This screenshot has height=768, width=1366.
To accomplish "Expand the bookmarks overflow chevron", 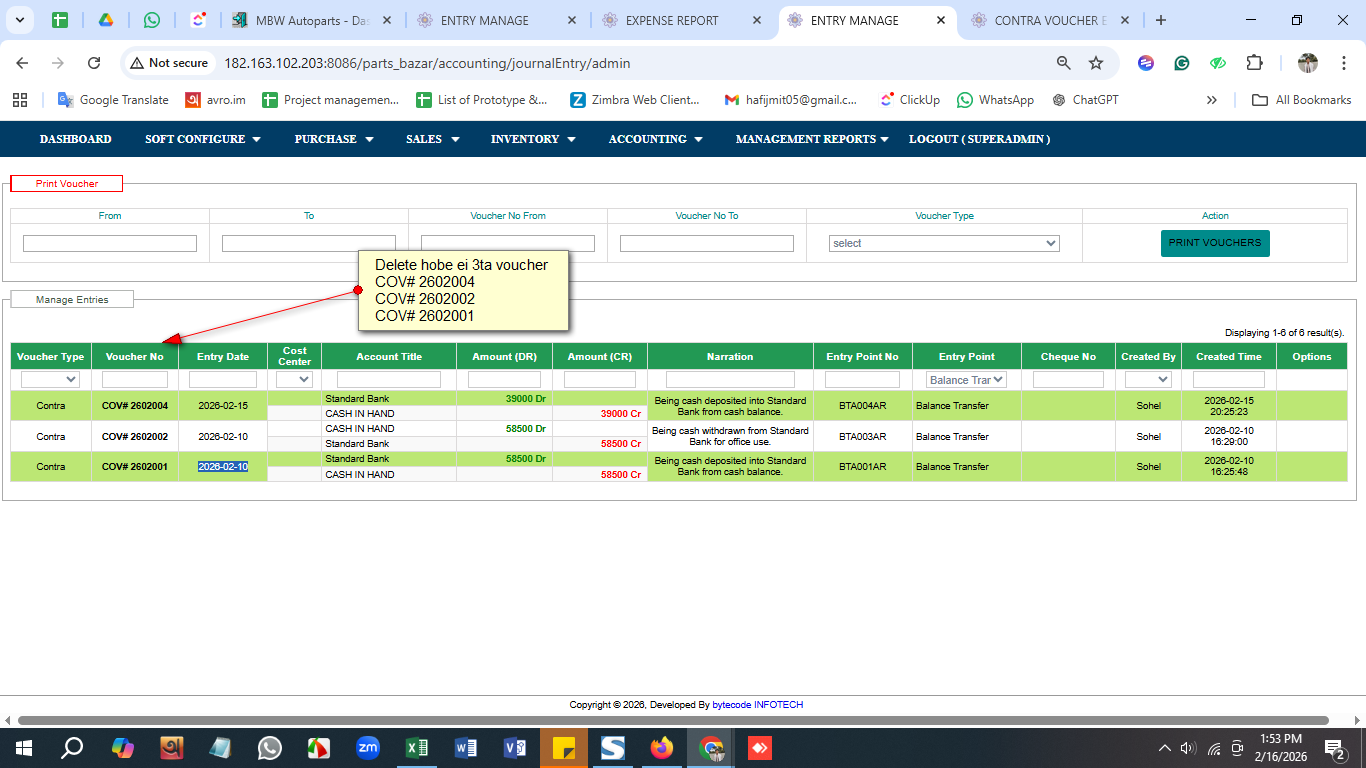I will tap(1212, 100).
